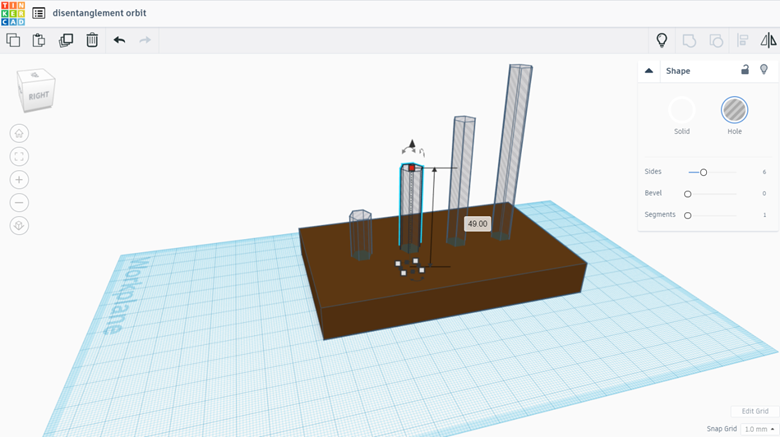Adjust the Sides slider handle
This screenshot has width=780, height=437.
coord(703,172)
